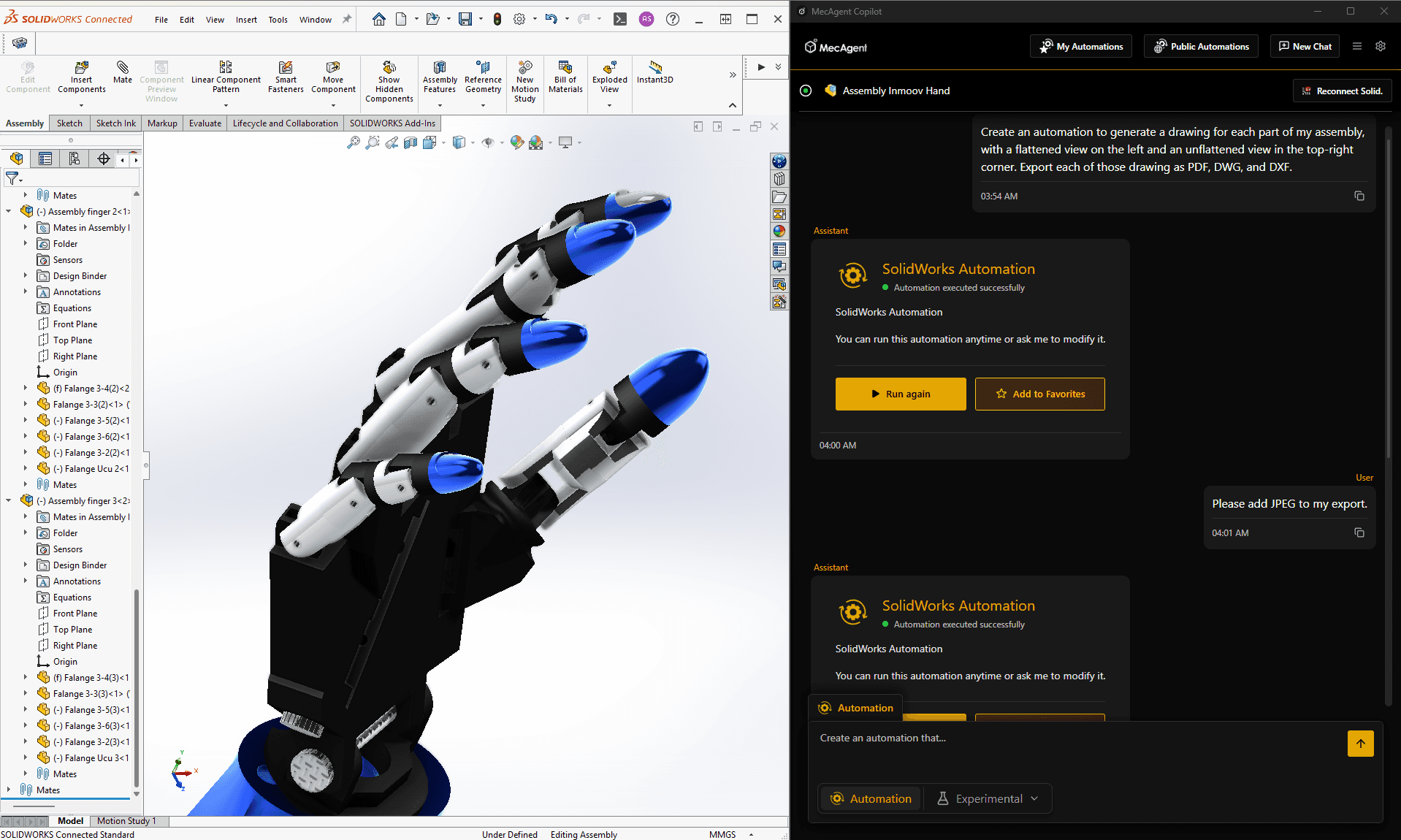Click Zoom to Fit in view toolbar
This screenshot has width=1401, height=840.
(354, 142)
